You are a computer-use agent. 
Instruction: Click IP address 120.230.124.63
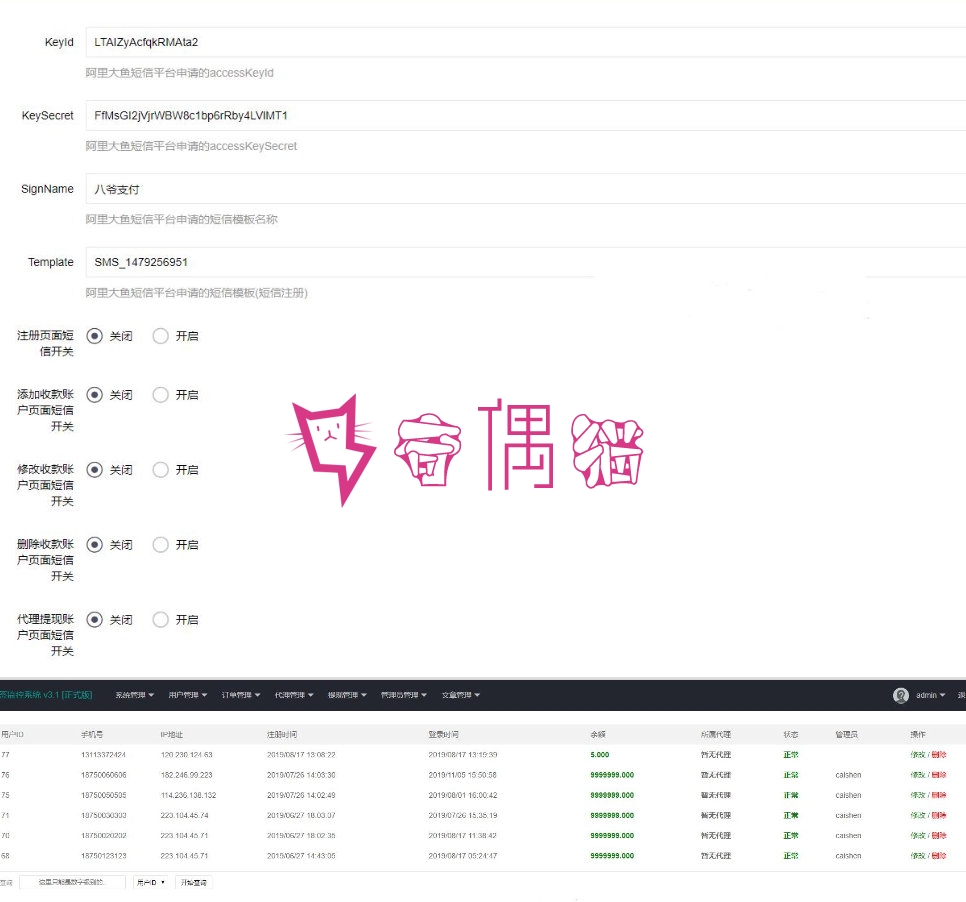tap(187, 755)
